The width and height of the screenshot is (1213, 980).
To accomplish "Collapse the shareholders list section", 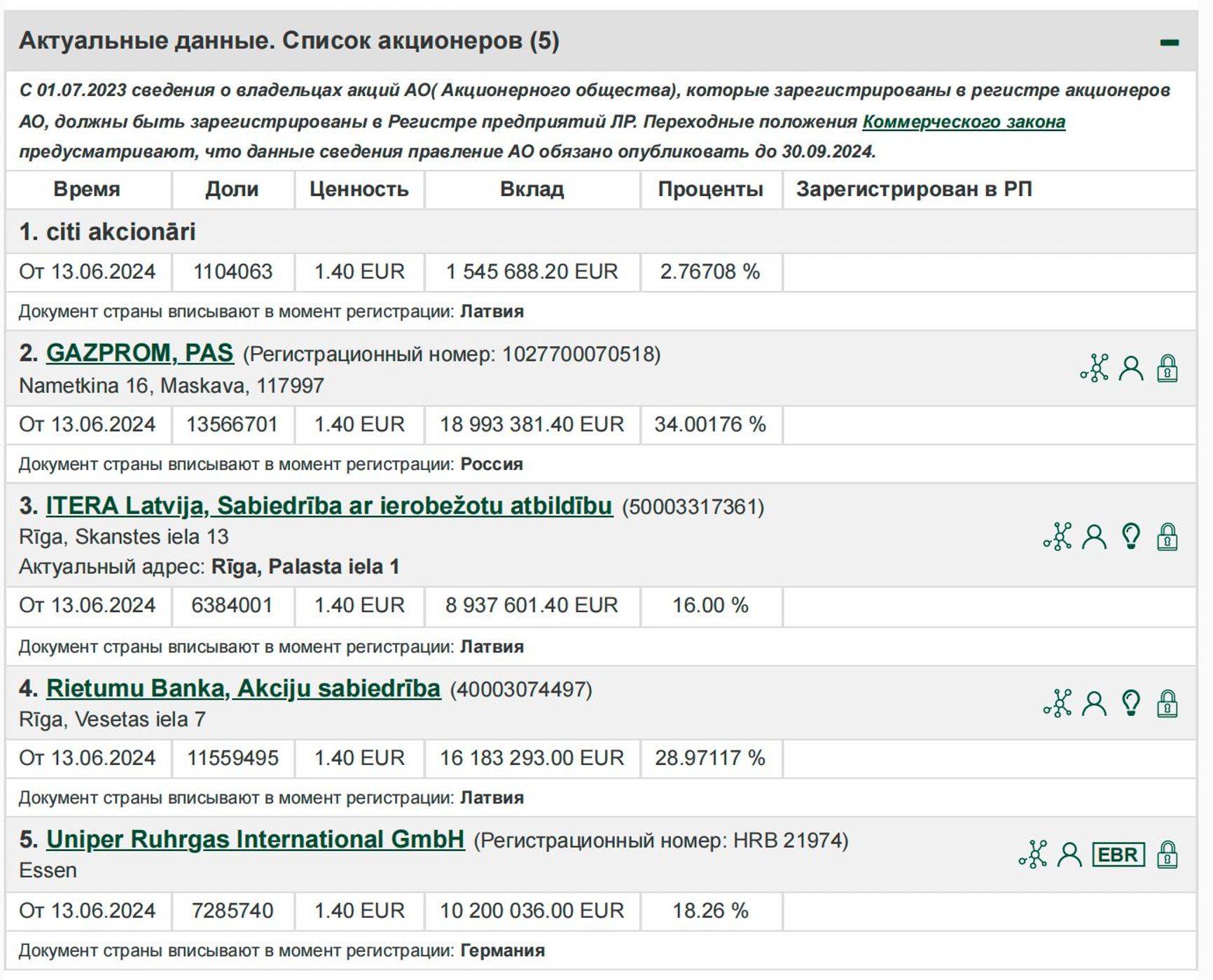I will (x=1170, y=43).
